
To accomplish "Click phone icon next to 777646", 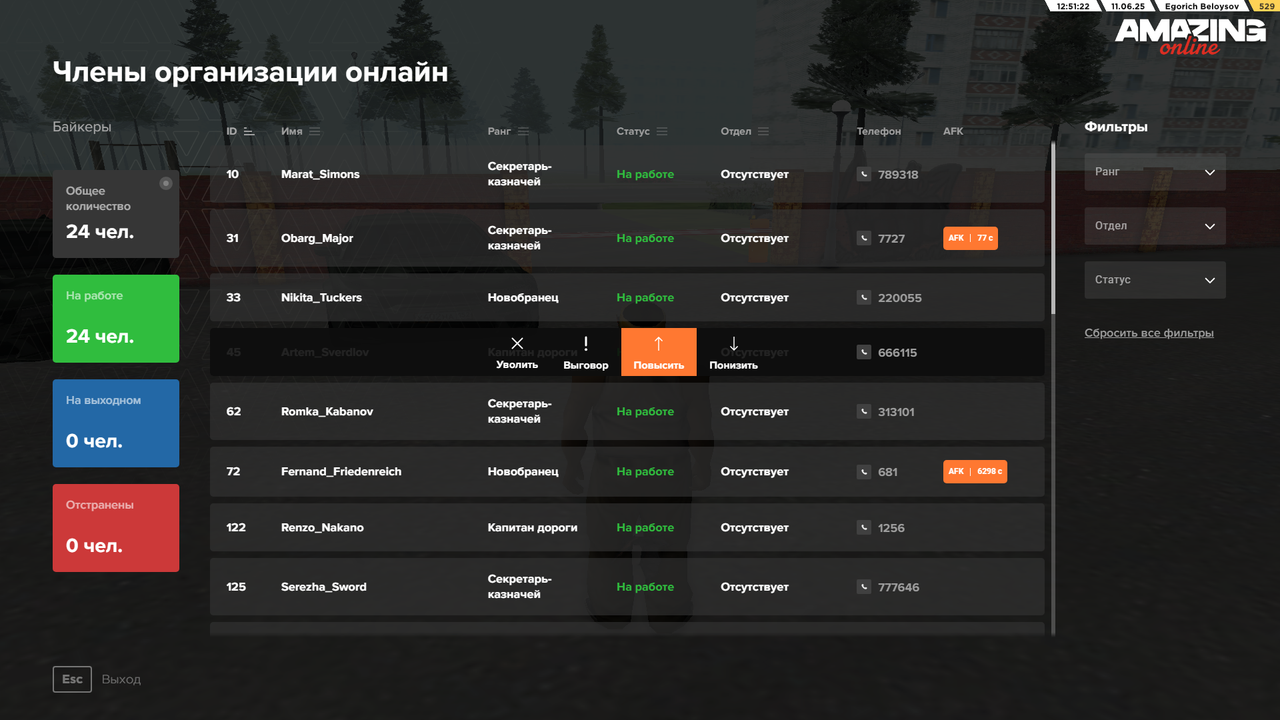I will click(864, 587).
